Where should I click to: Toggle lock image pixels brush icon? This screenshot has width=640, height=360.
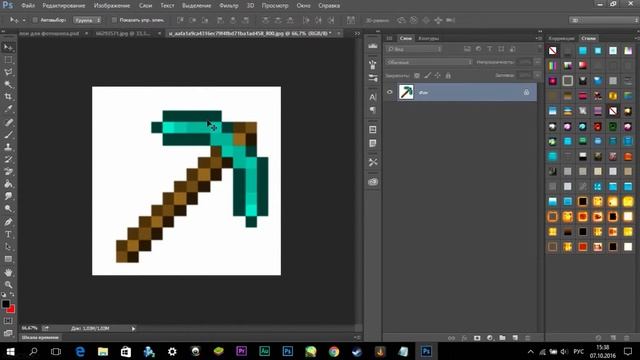tap(427, 76)
